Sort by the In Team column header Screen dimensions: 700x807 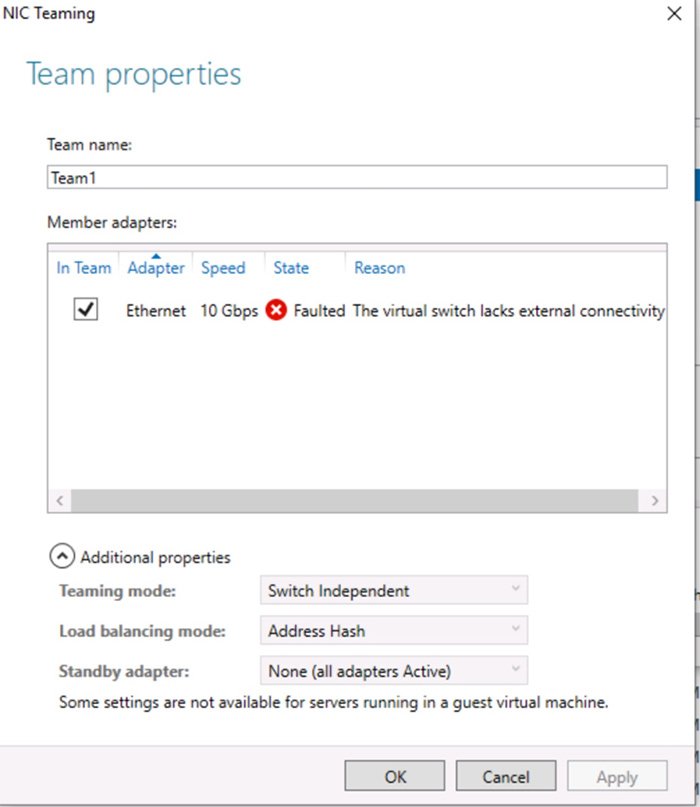pos(84,268)
